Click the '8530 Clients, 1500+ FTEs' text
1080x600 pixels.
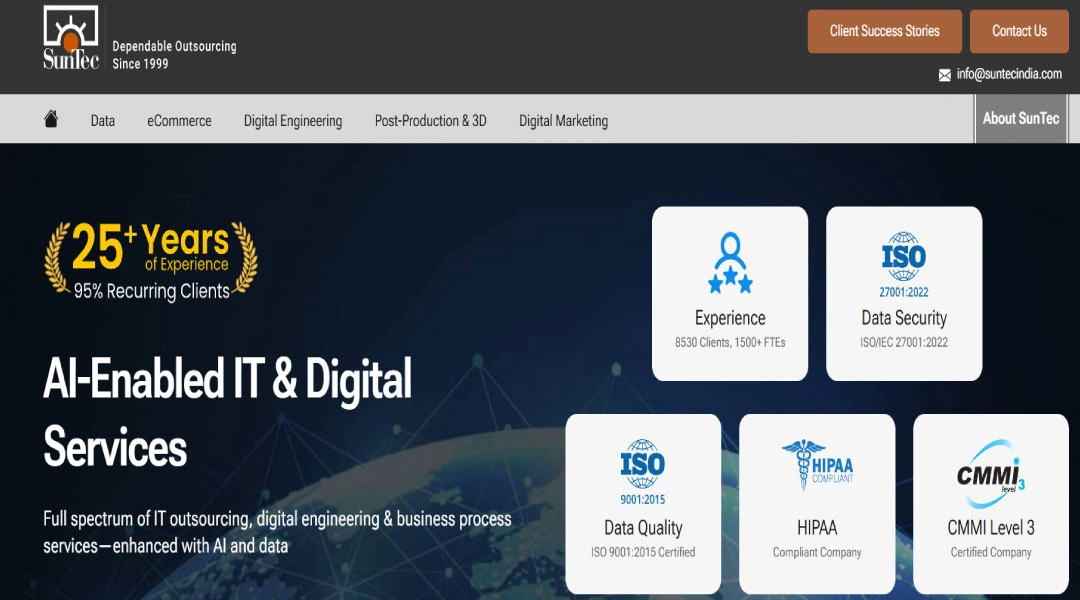[730, 342]
